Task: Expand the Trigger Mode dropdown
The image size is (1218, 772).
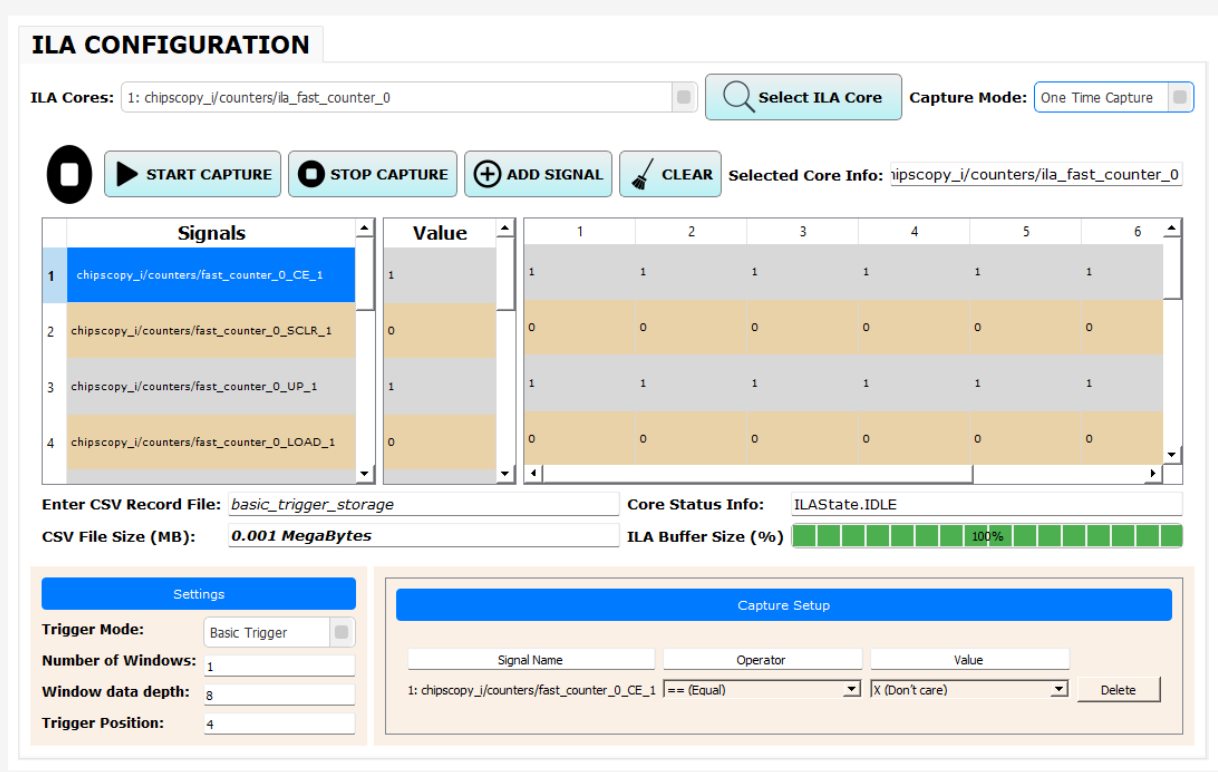Action: tap(341, 632)
